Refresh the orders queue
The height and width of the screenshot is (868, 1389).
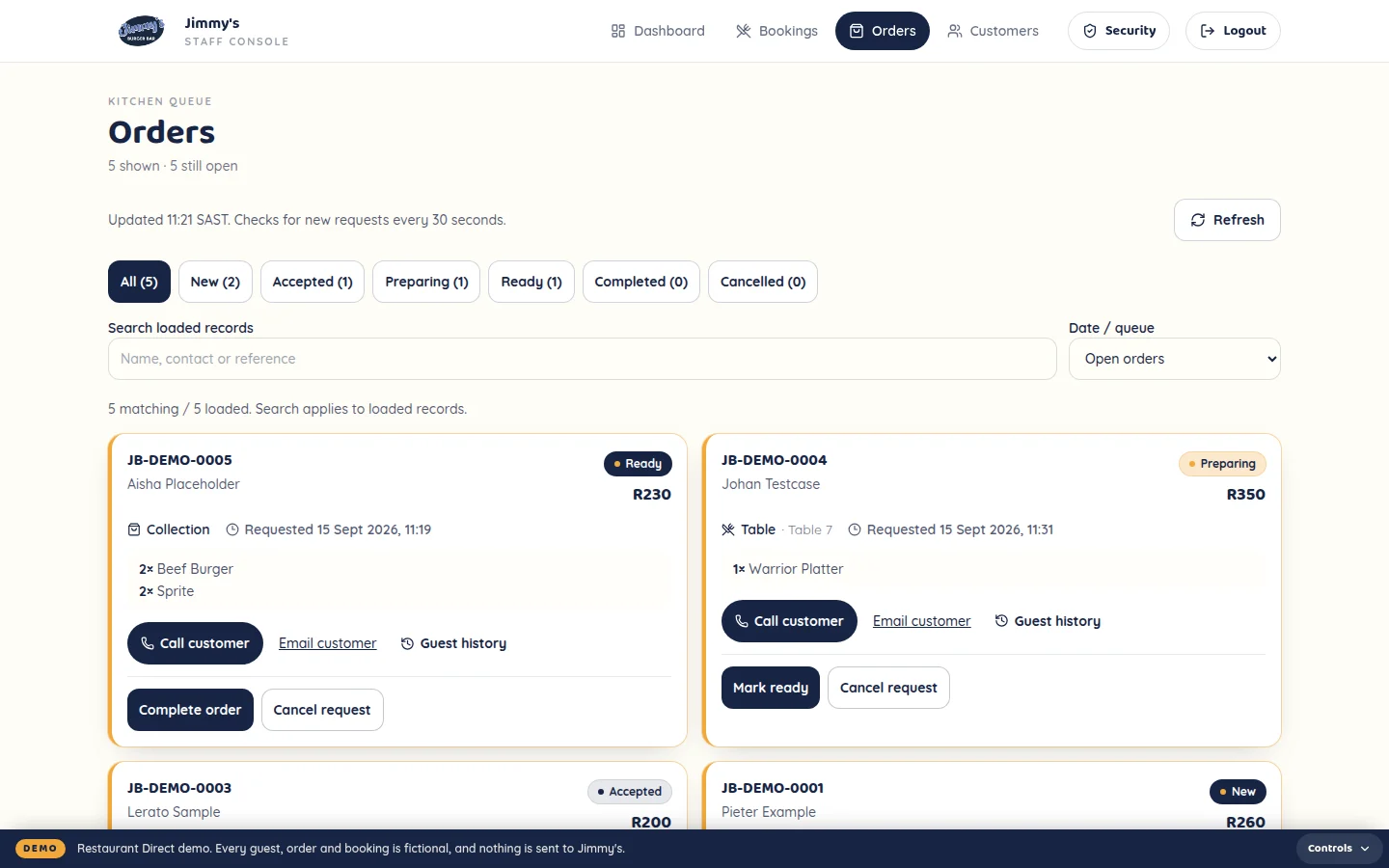tap(1227, 220)
